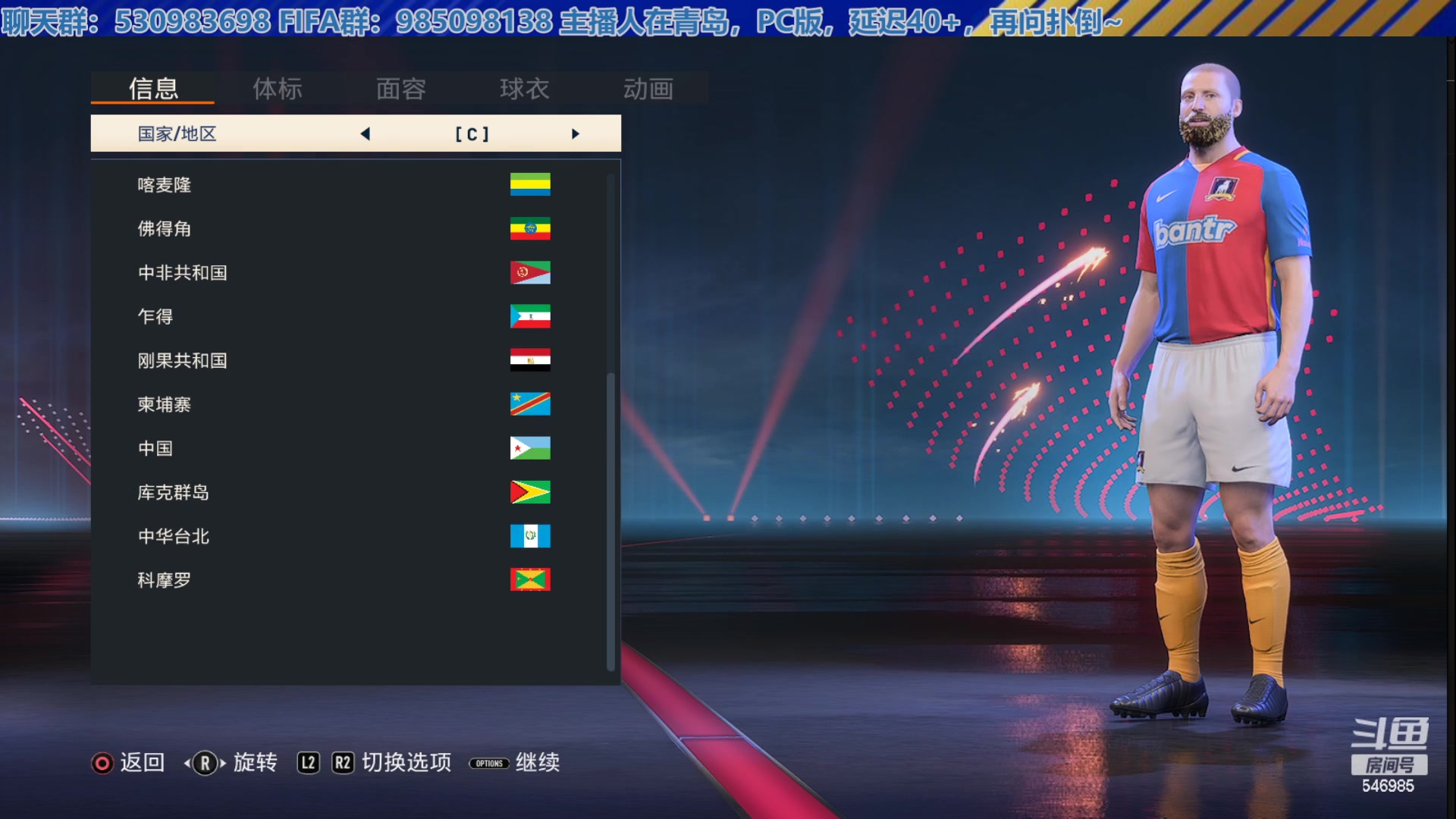
Task: Click the R2 button icon
Action: point(343,763)
